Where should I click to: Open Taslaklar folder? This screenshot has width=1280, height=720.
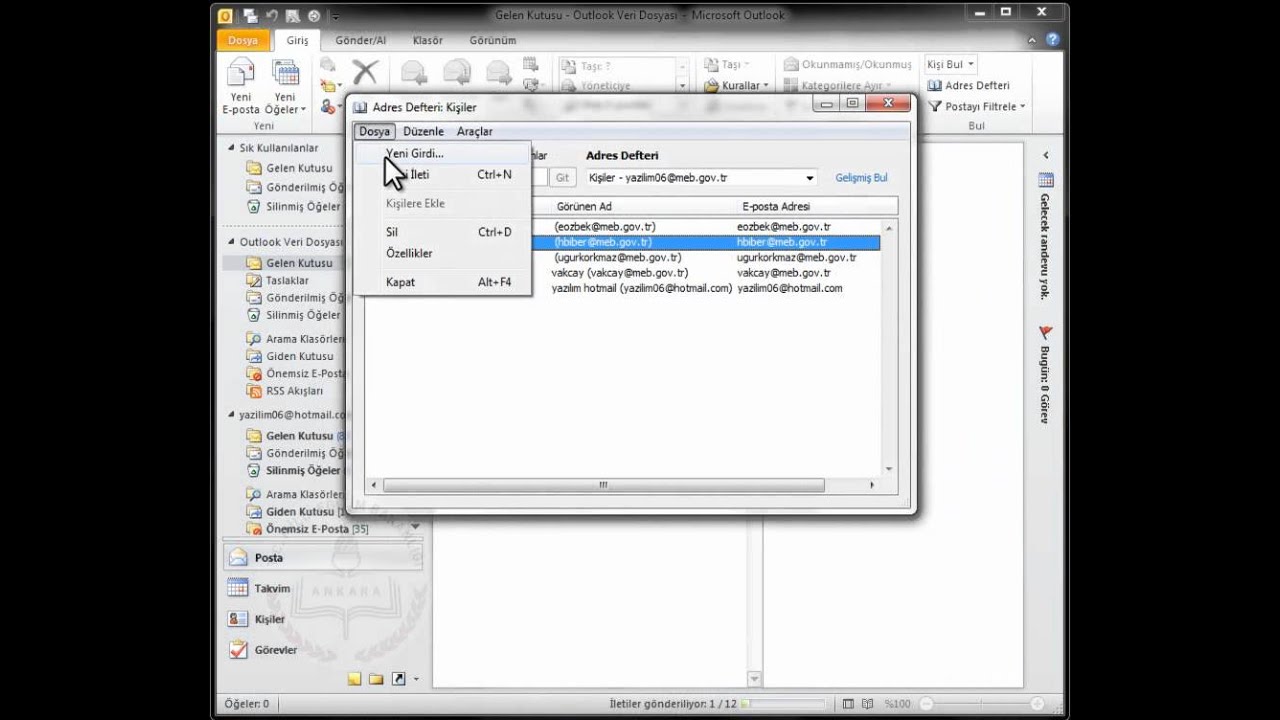[x=287, y=281]
